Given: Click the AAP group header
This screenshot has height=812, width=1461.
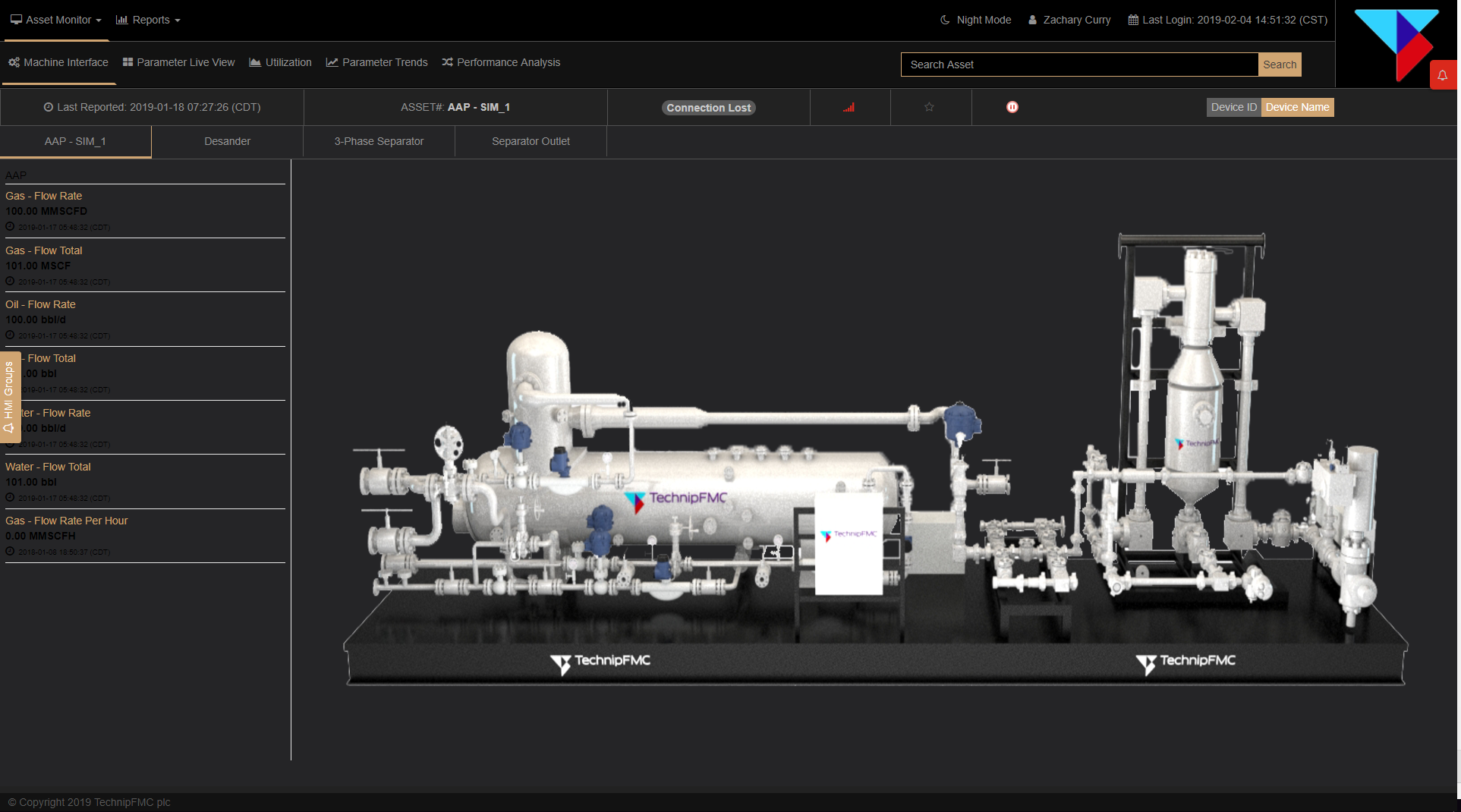Looking at the screenshot, I should pyautogui.click(x=16, y=175).
